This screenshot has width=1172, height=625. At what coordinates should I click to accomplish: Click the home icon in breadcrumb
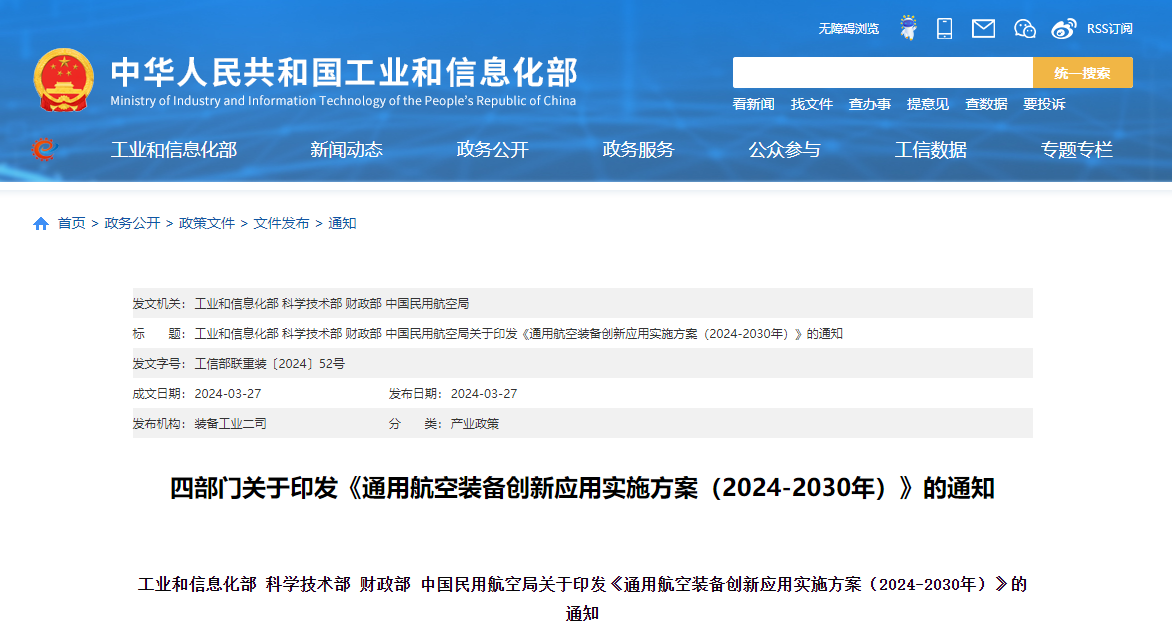41,224
